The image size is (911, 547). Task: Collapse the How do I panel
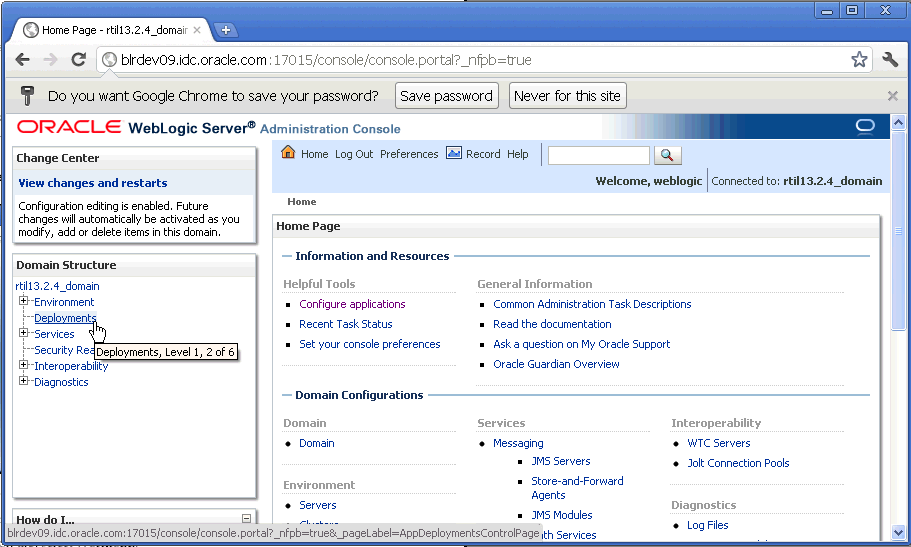(246, 519)
